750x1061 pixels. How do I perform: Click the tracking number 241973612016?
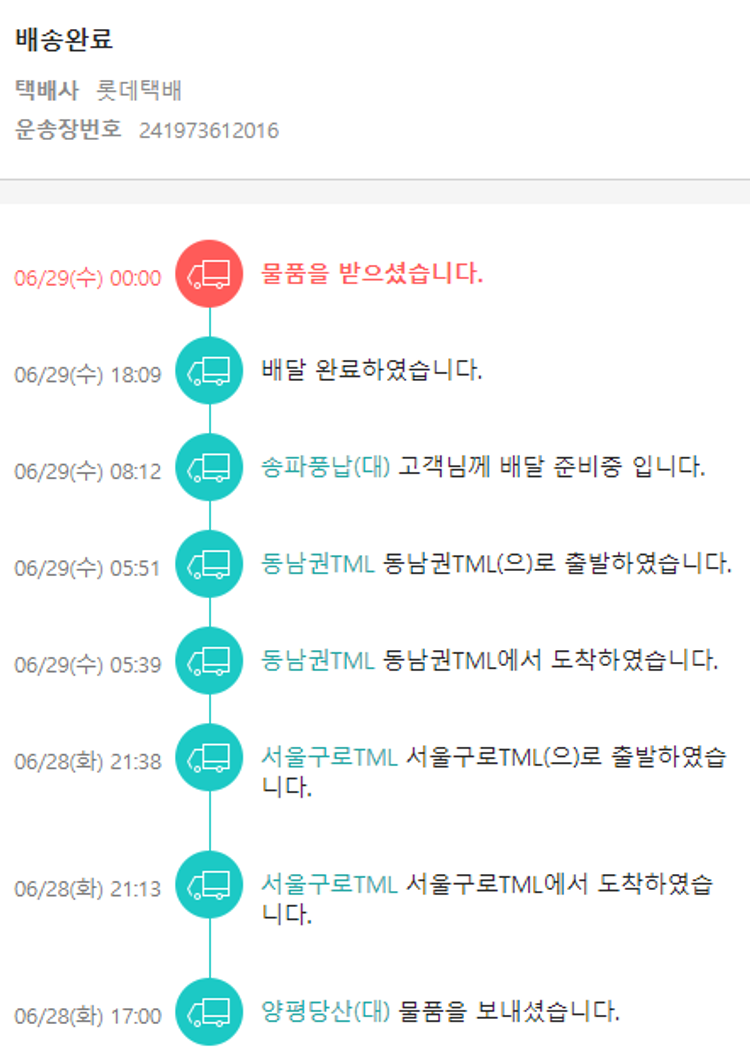coord(208,131)
